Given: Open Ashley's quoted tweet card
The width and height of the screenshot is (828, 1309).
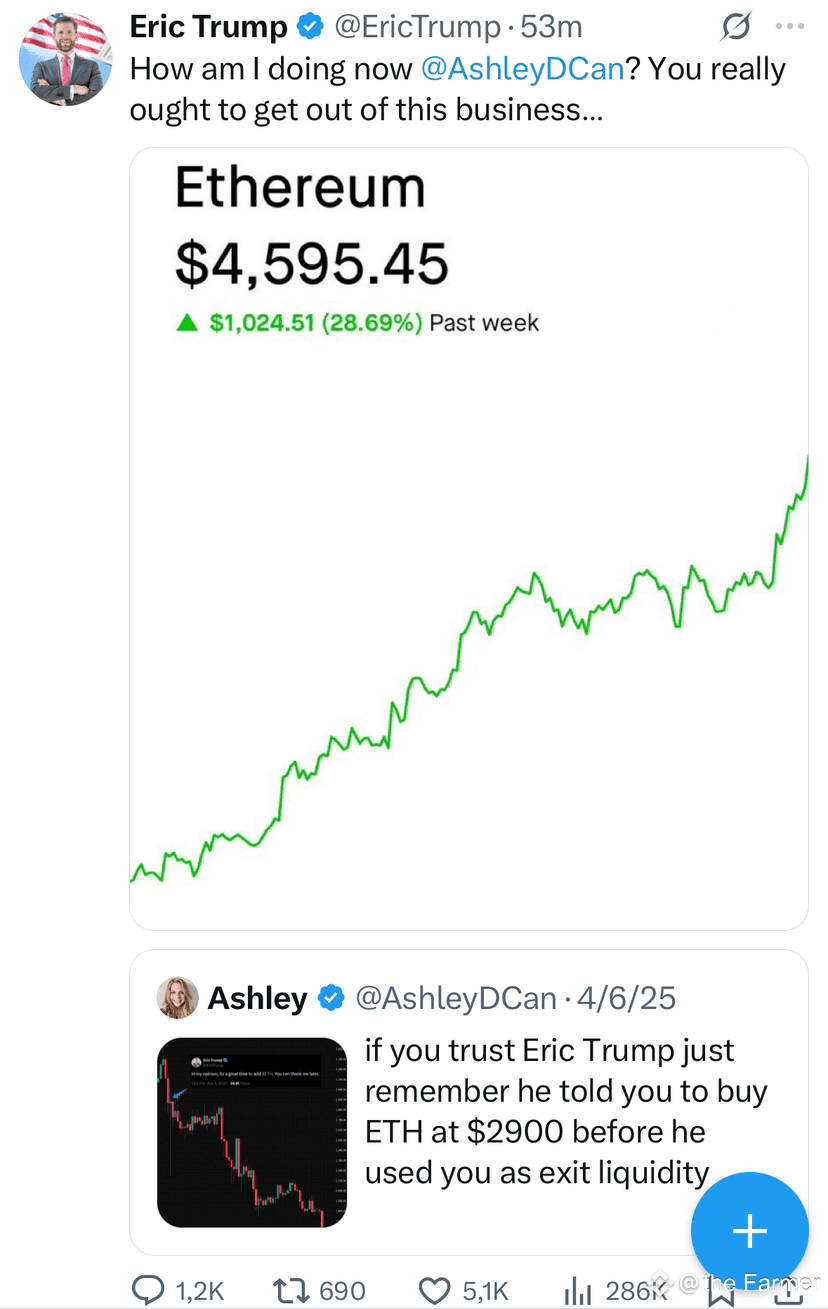Looking at the screenshot, I should 468,1102.
